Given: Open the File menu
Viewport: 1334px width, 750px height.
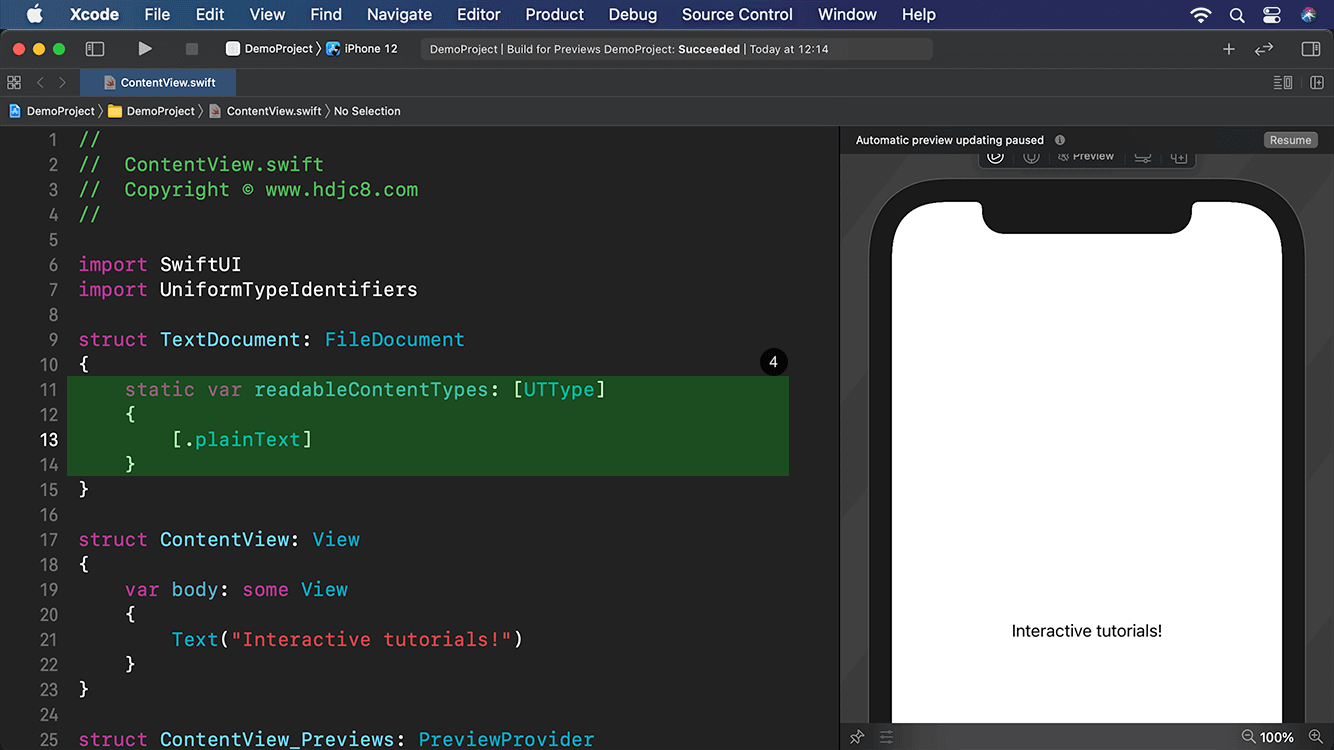Looking at the screenshot, I should (157, 14).
